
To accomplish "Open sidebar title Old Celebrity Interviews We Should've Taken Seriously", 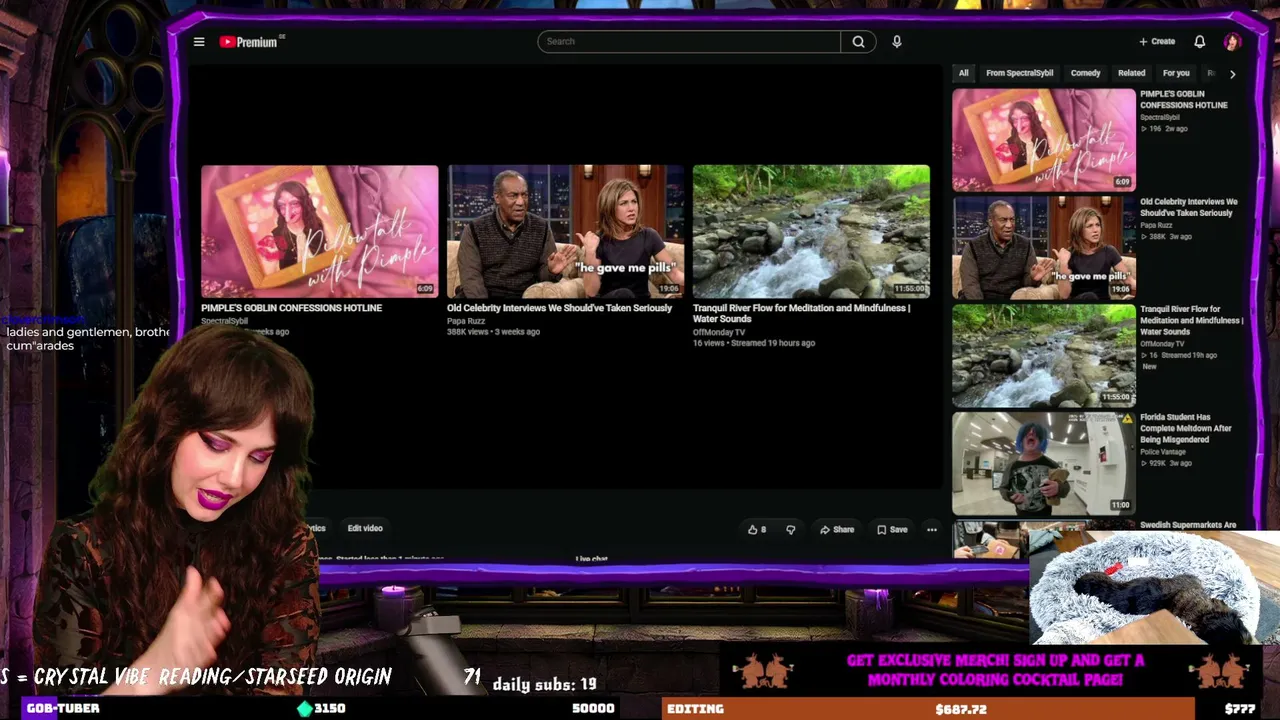I will coord(1189,207).
